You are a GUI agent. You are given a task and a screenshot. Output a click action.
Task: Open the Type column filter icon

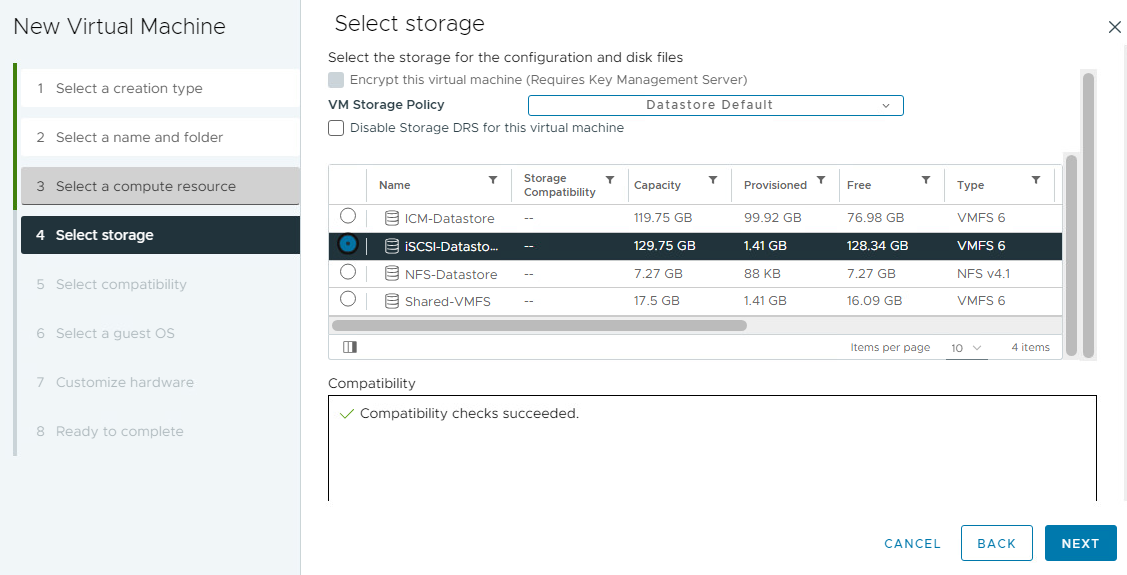tap(1036, 180)
